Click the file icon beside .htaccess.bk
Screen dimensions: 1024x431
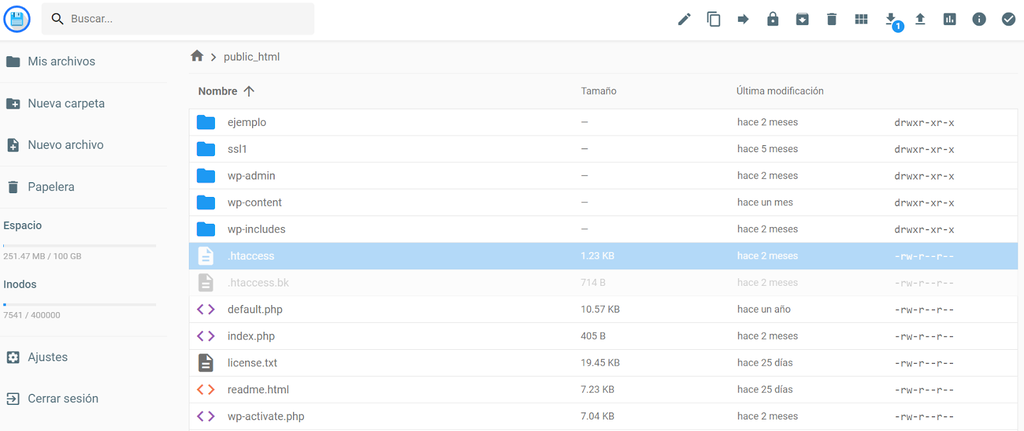pyautogui.click(x=206, y=283)
